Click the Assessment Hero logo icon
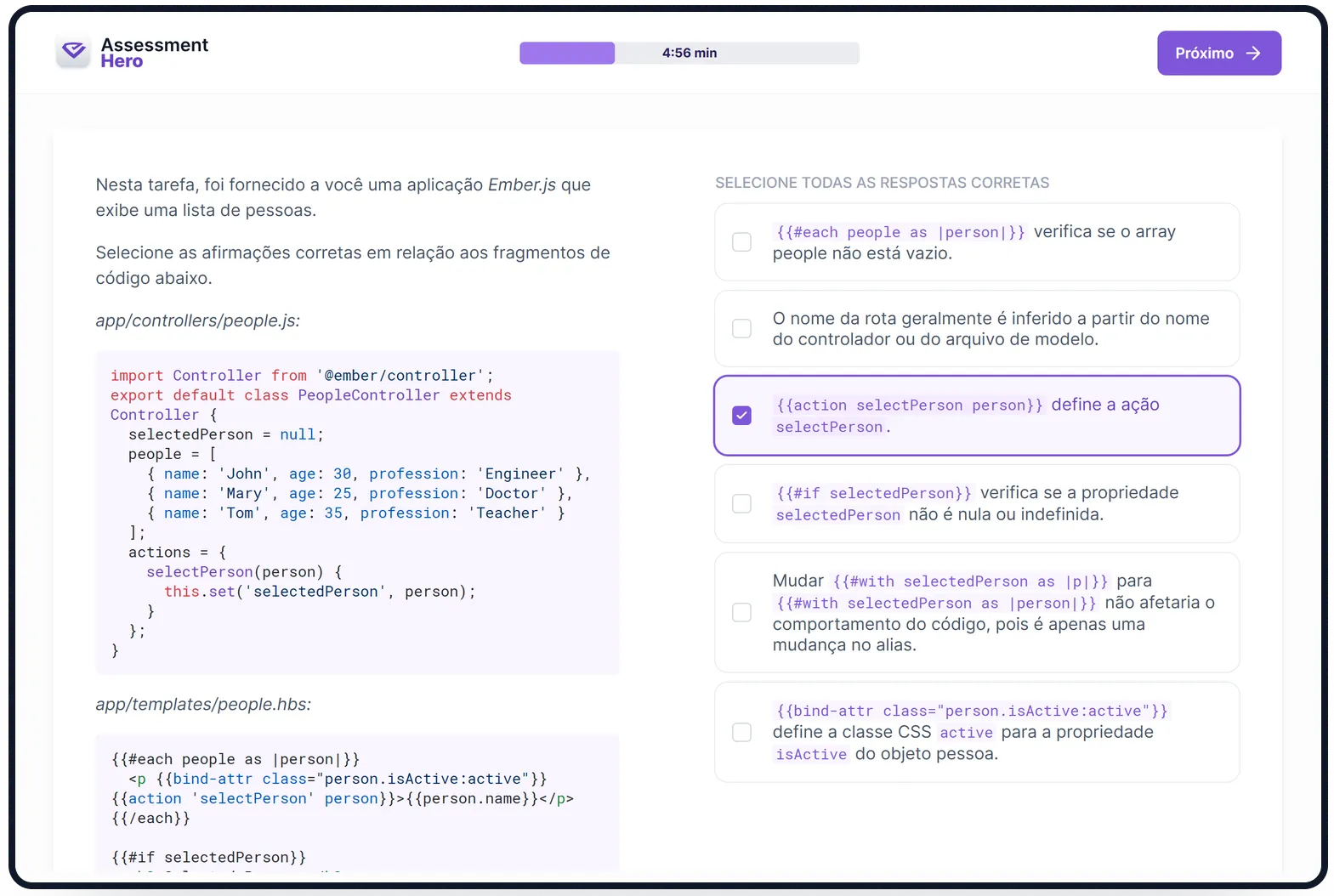The image size is (1334, 896). 74,52
